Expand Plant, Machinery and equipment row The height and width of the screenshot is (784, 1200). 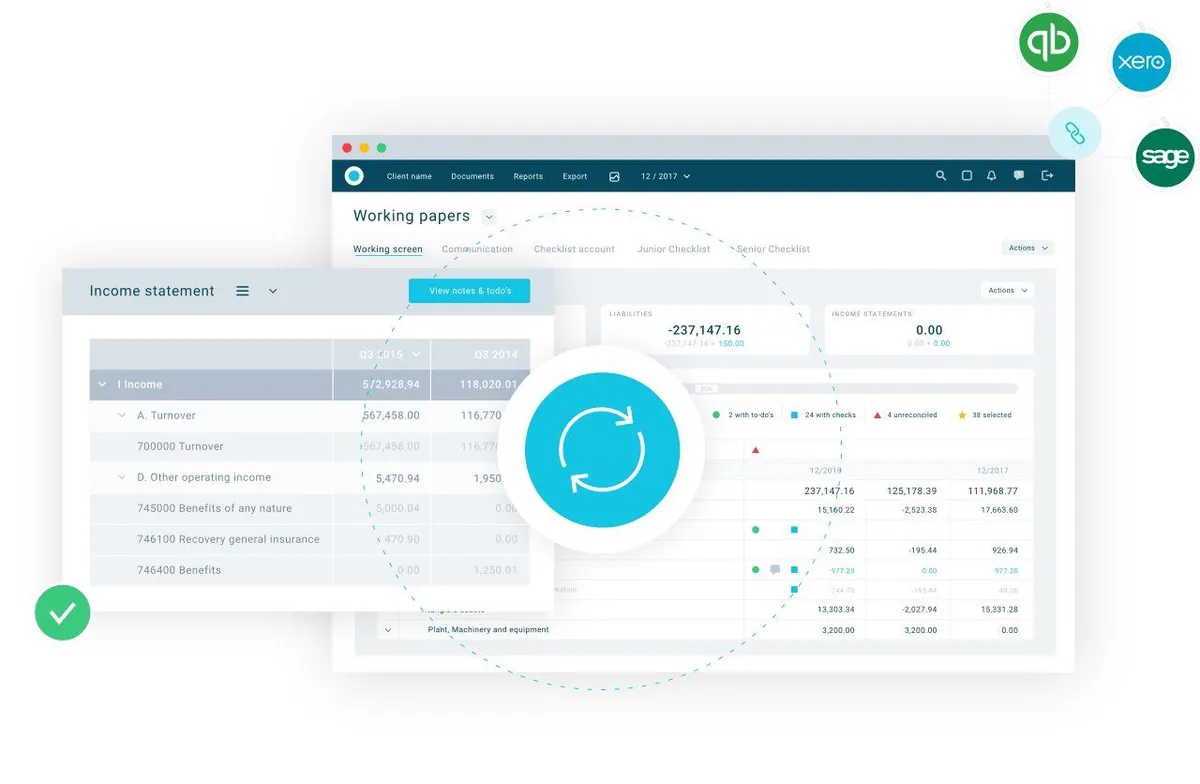point(388,630)
